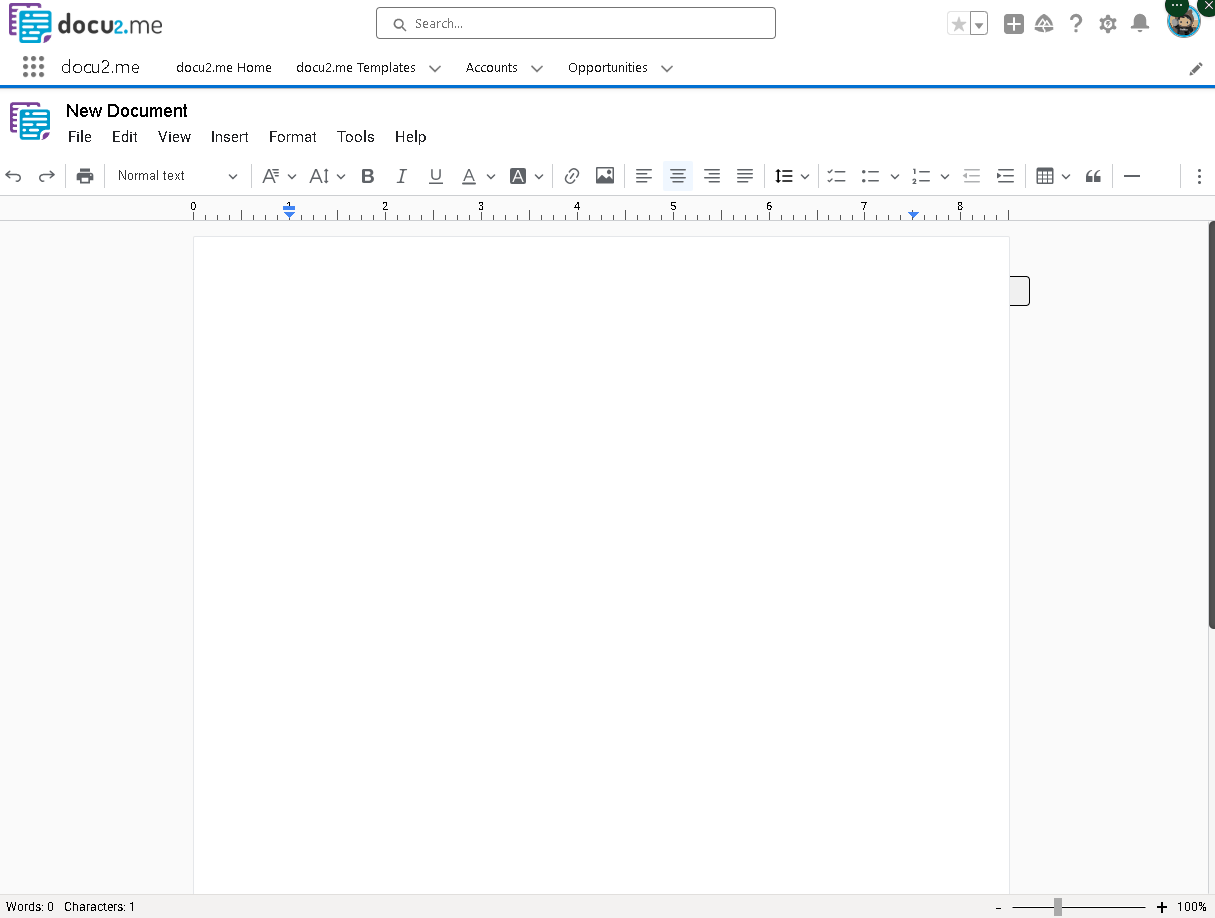1215x918 pixels.
Task: Click the document icon beside New Document
Action: tap(30, 122)
